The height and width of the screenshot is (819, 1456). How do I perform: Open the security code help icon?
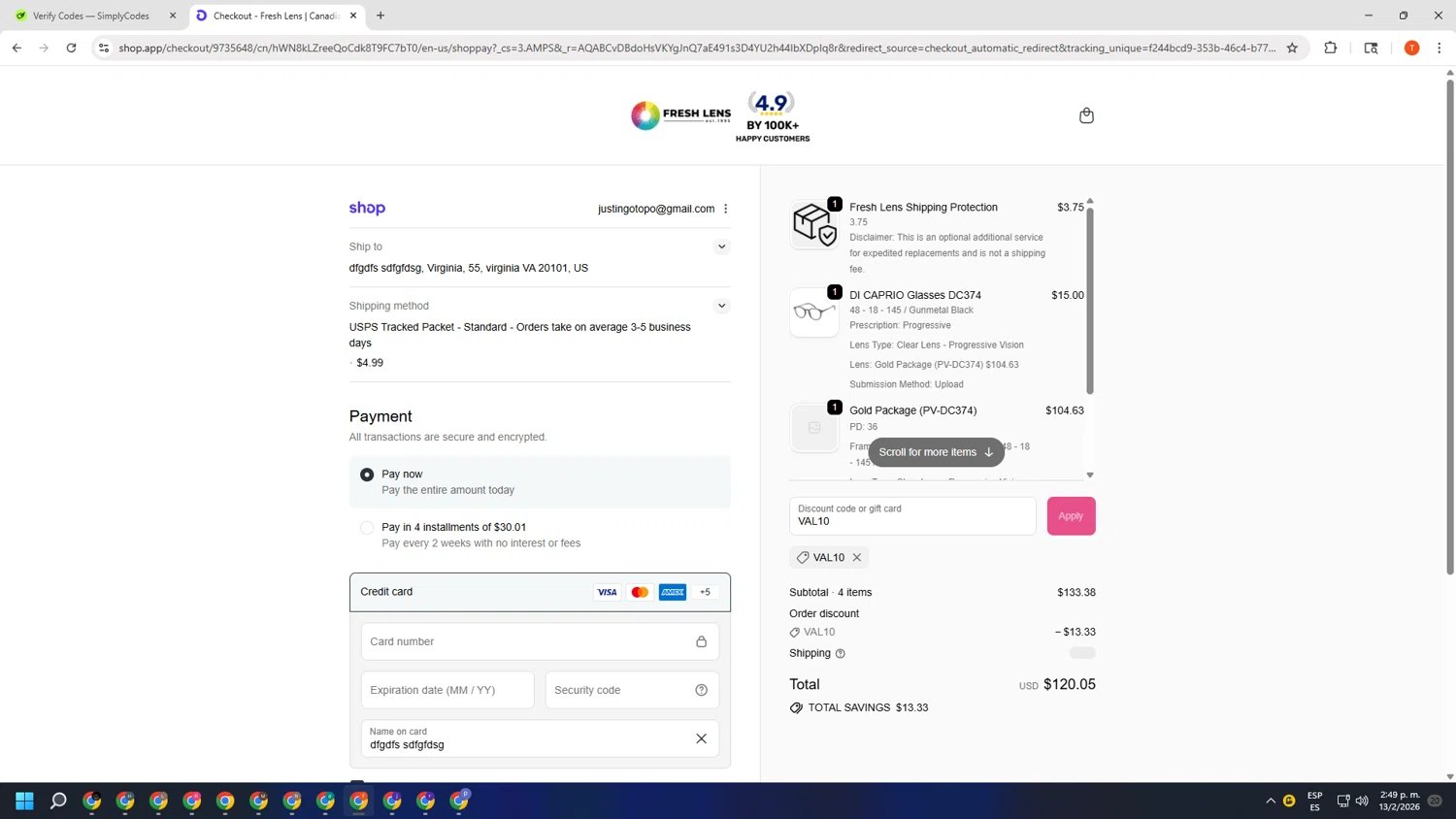click(x=701, y=690)
